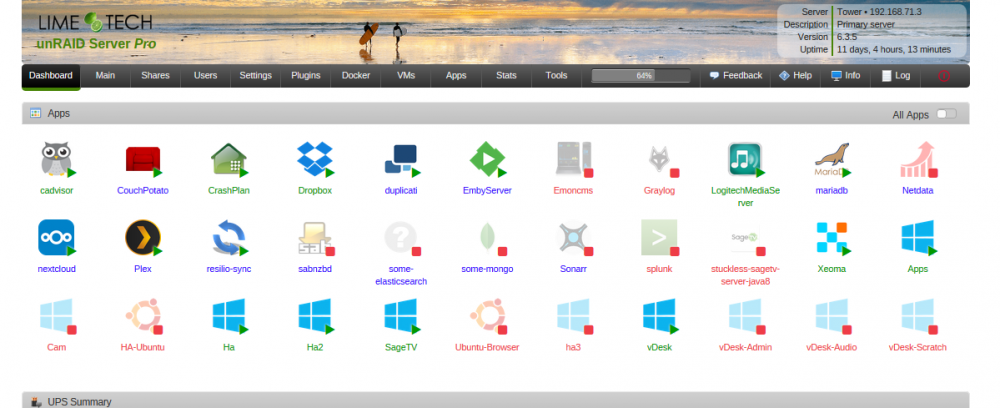The width and height of the screenshot is (1000, 408).
Task: Open the Ha2 VM icon
Action: [315, 316]
